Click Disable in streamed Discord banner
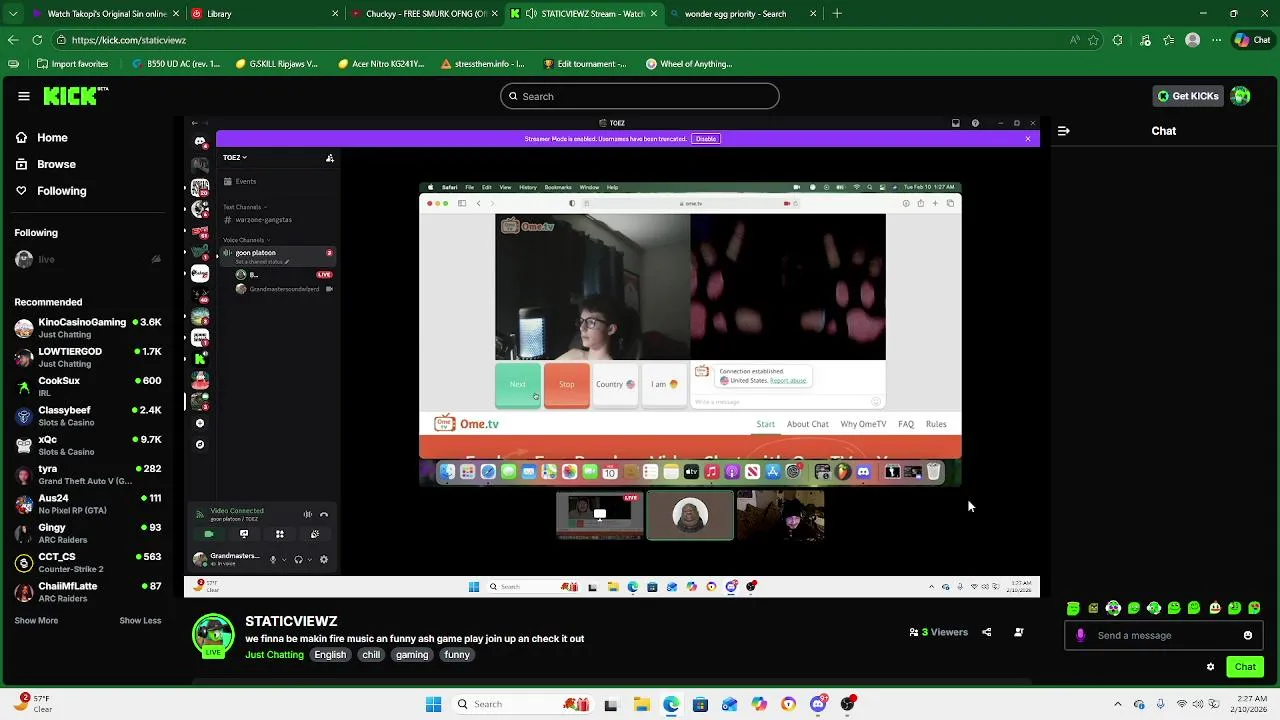 (x=706, y=139)
